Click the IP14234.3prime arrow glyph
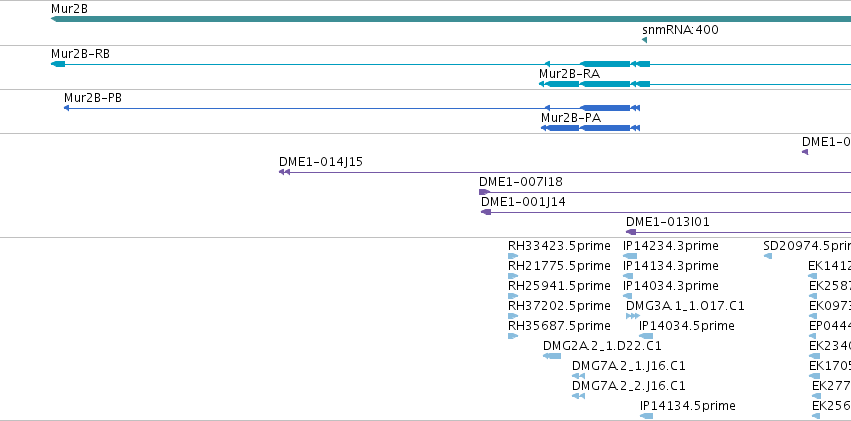Viewport: 851px width, 421px height. (630, 256)
